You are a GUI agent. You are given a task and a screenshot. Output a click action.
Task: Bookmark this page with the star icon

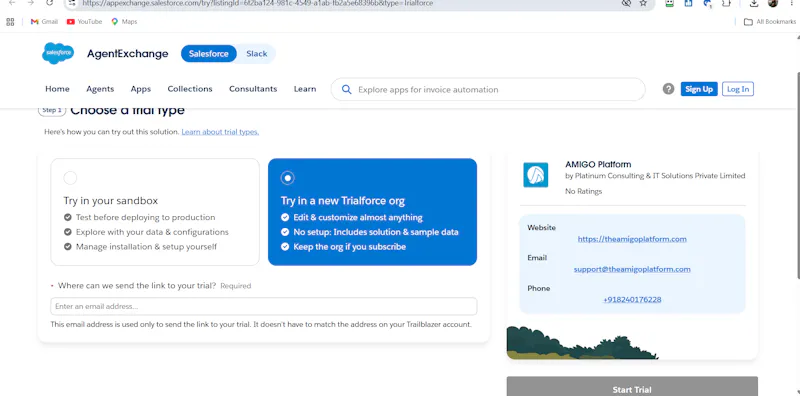pos(643,3)
